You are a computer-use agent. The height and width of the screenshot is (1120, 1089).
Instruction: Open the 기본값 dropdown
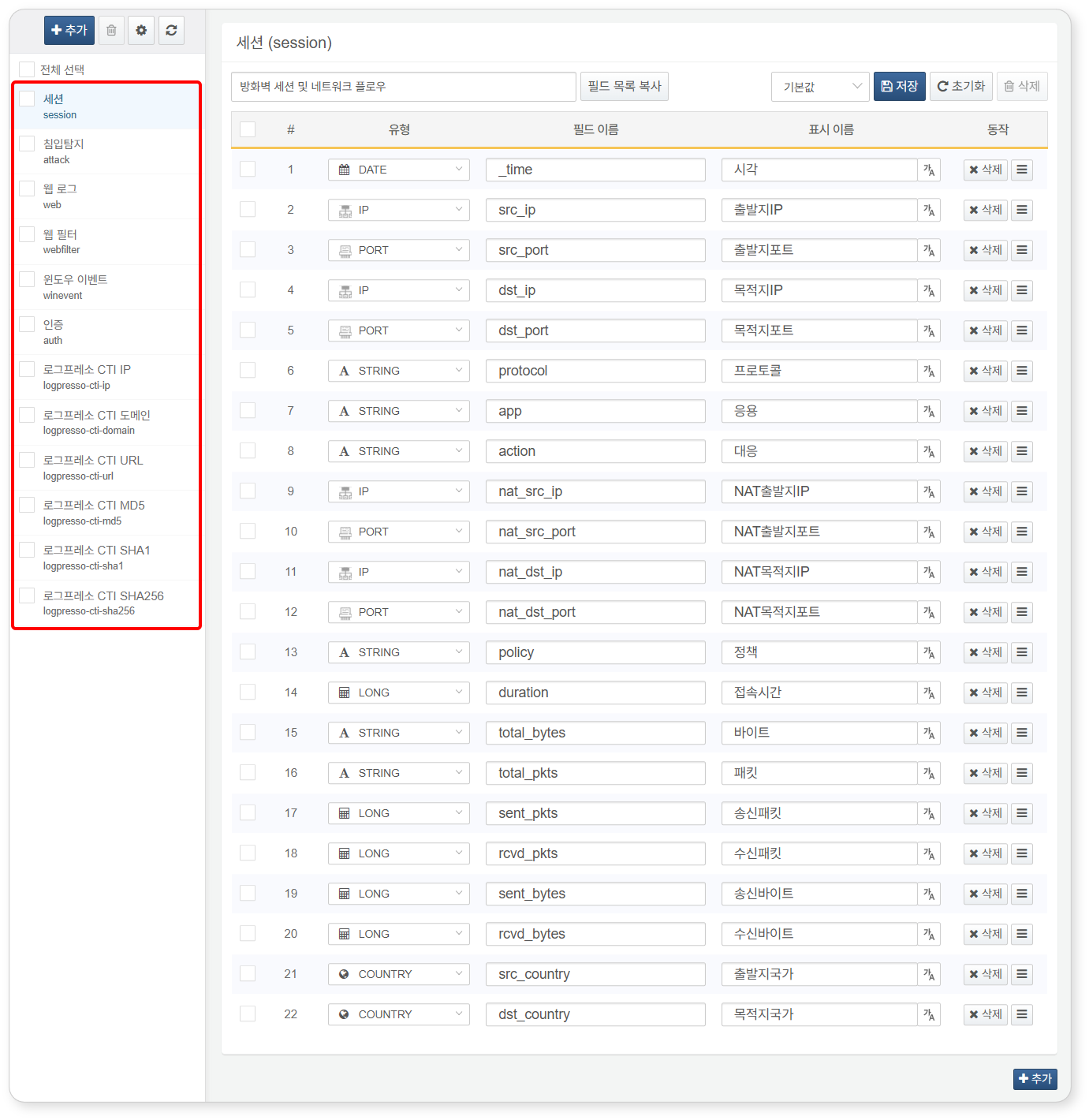pyautogui.click(x=820, y=87)
